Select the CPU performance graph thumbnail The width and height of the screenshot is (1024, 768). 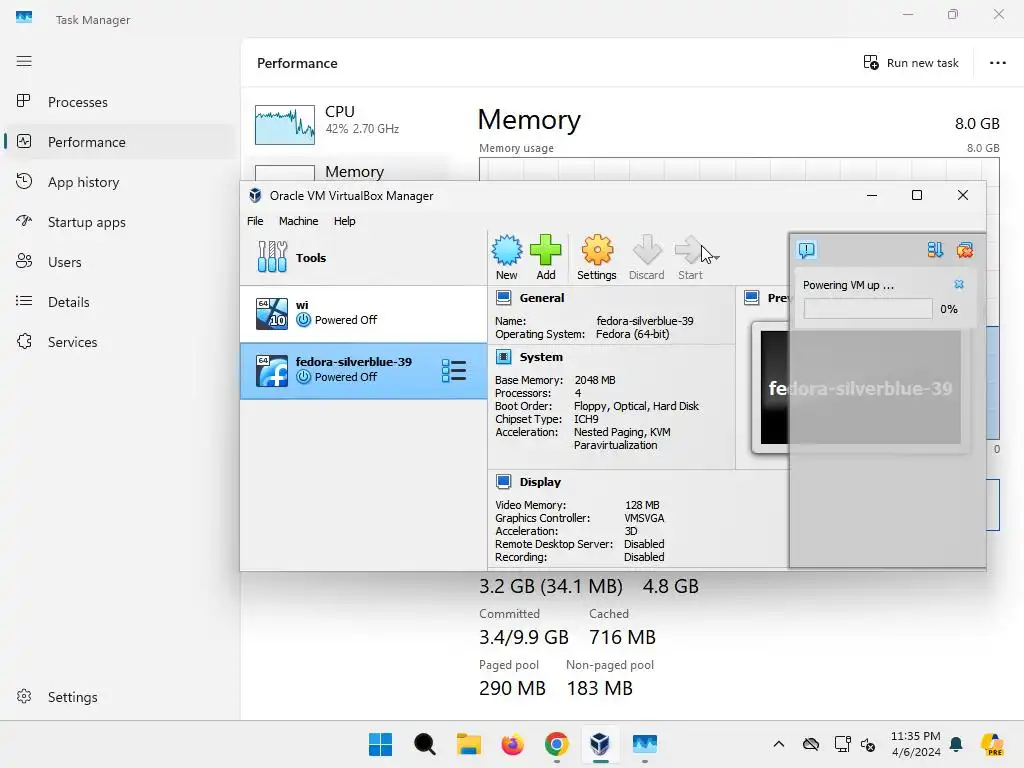click(285, 125)
